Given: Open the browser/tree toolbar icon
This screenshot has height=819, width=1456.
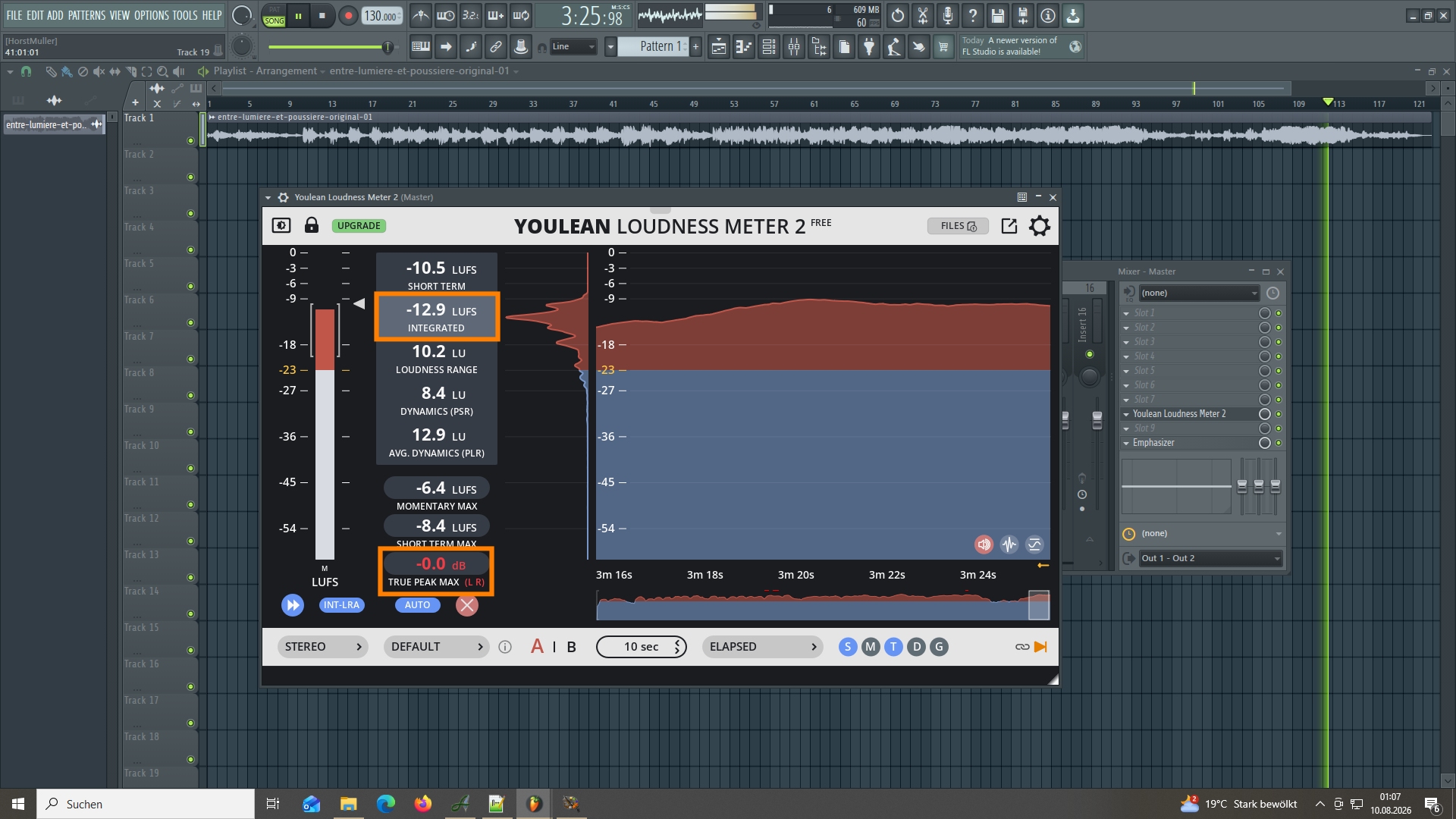Looking at the screenshot, I should point(819,47).
